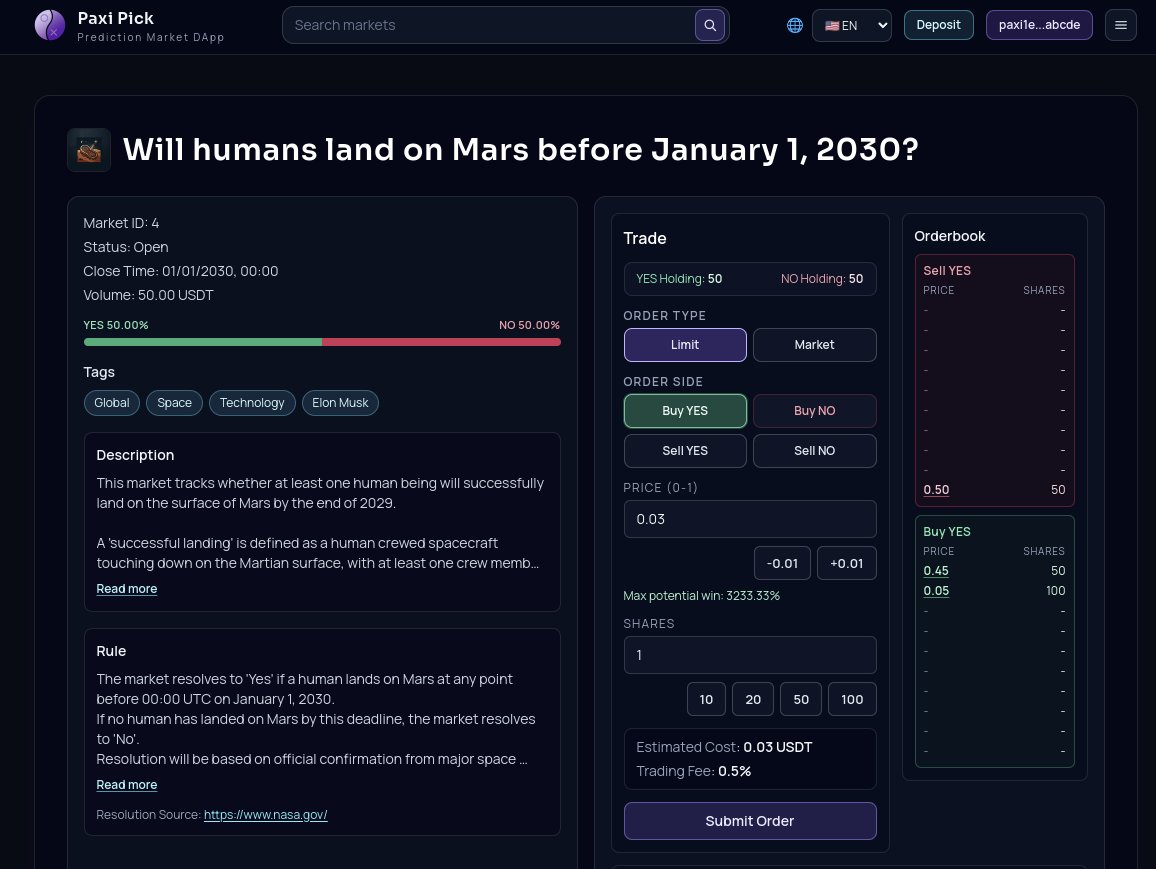The image size is (1156, 869).
Task: Select the Market order type
Action: coord(815,345)
